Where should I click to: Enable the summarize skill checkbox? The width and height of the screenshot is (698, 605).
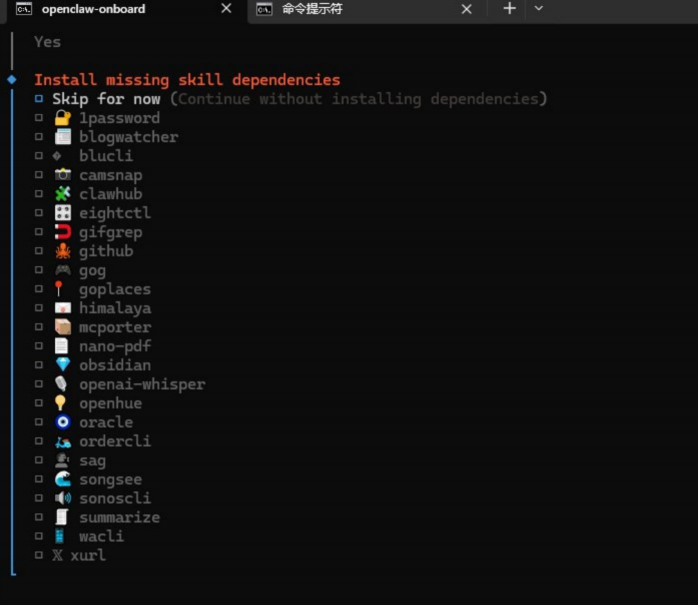pyautogui.click(x=39, y=517)
